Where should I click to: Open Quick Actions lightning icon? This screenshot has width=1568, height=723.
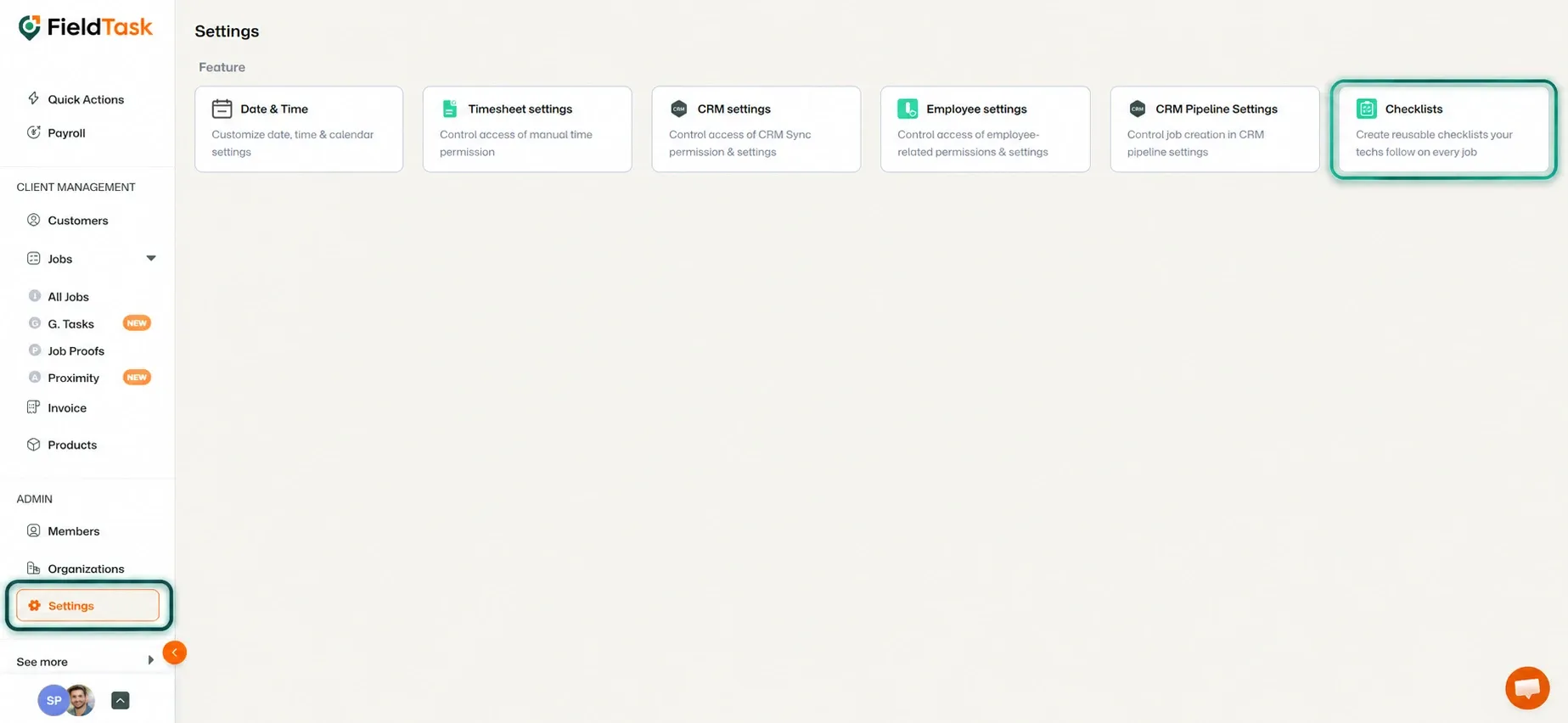coord(33,98)
